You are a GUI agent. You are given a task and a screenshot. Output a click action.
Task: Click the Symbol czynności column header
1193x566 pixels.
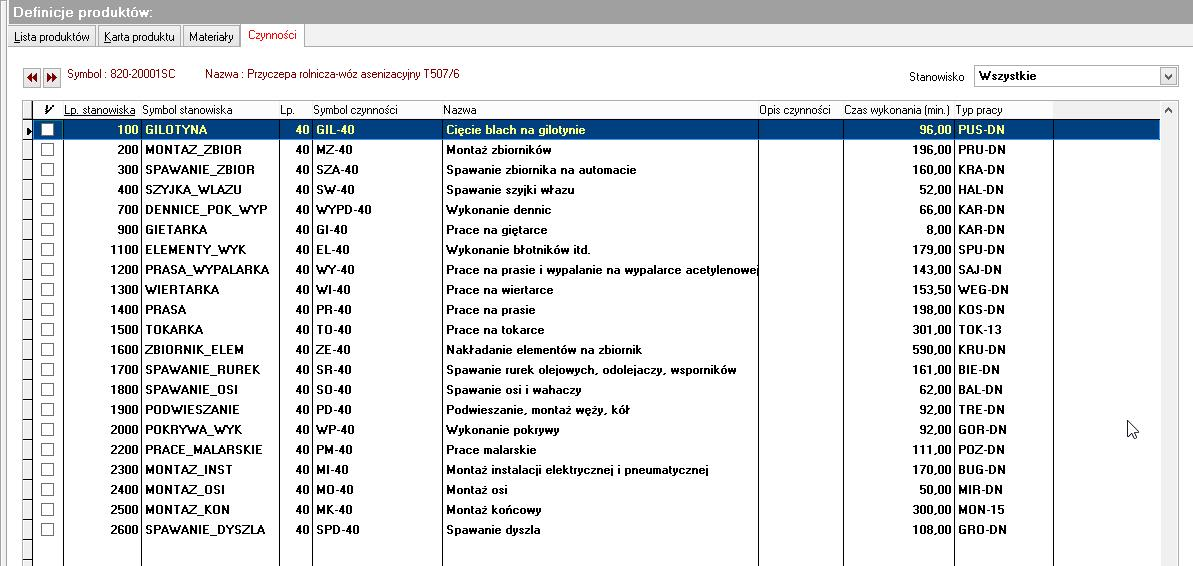376,110
